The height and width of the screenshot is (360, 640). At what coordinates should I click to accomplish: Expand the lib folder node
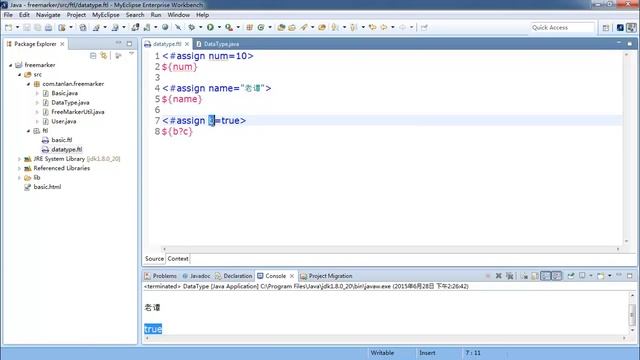(19, 178)
